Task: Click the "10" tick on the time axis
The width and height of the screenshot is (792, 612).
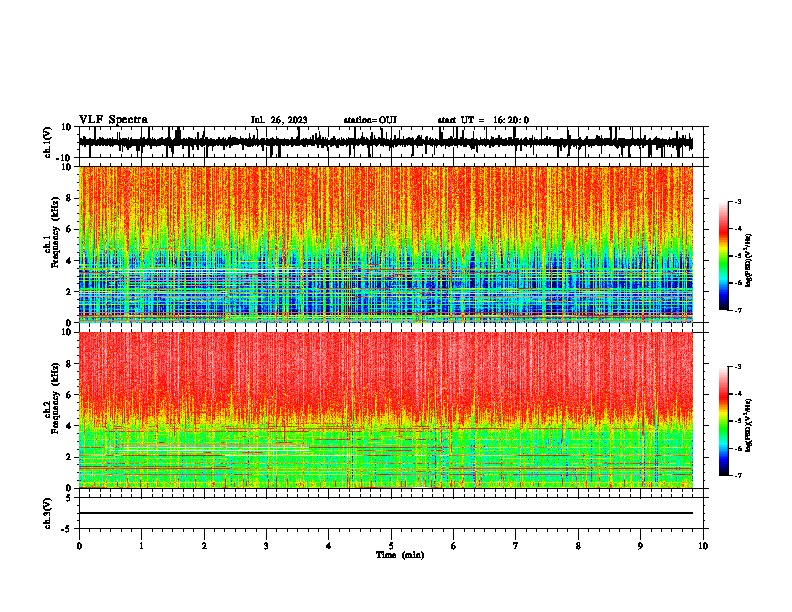Action: 703,546
